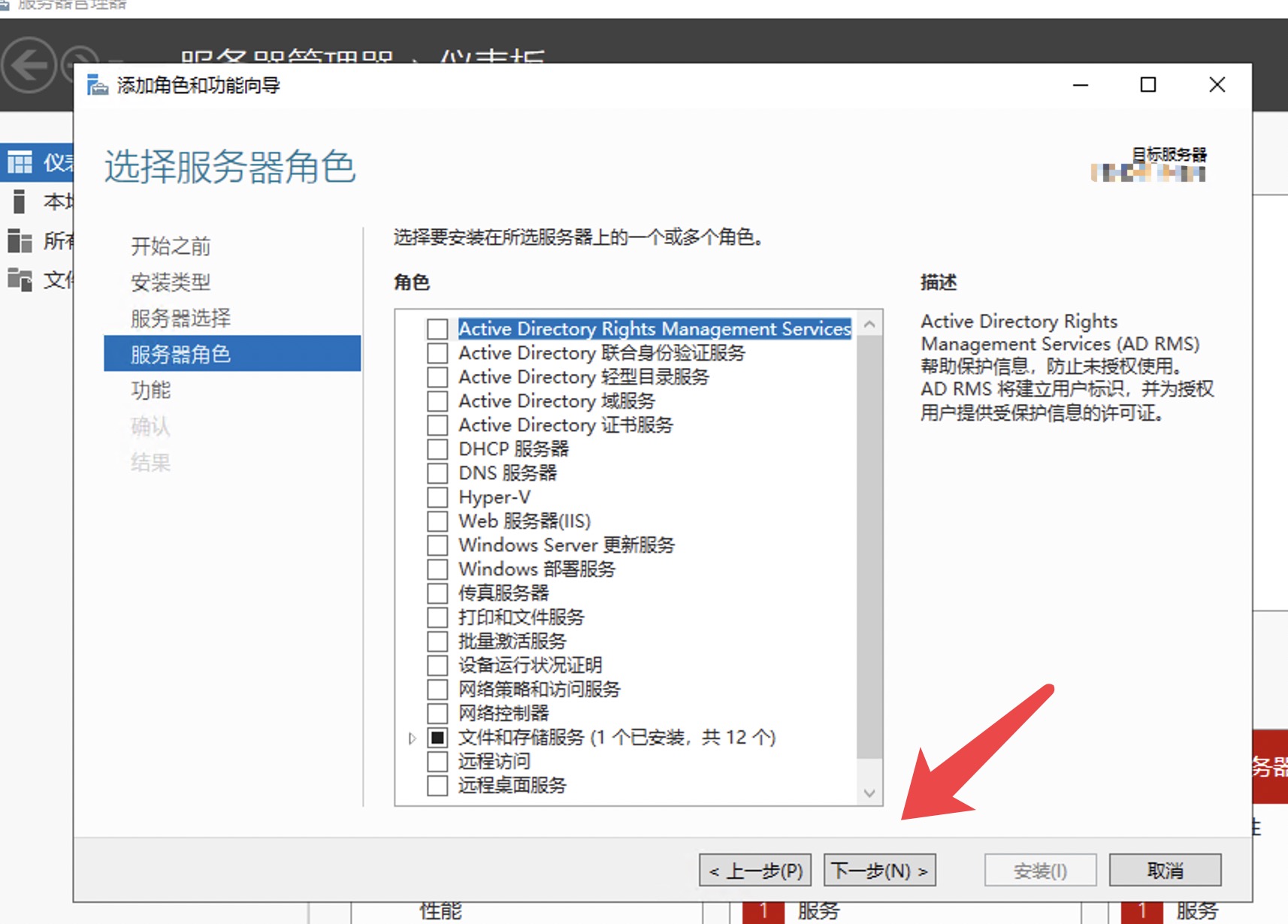Tick the DNS 服务器 checkbox
Viewport: 1288px width, 924px height.
pyautogui.click(x=437, y=473)
